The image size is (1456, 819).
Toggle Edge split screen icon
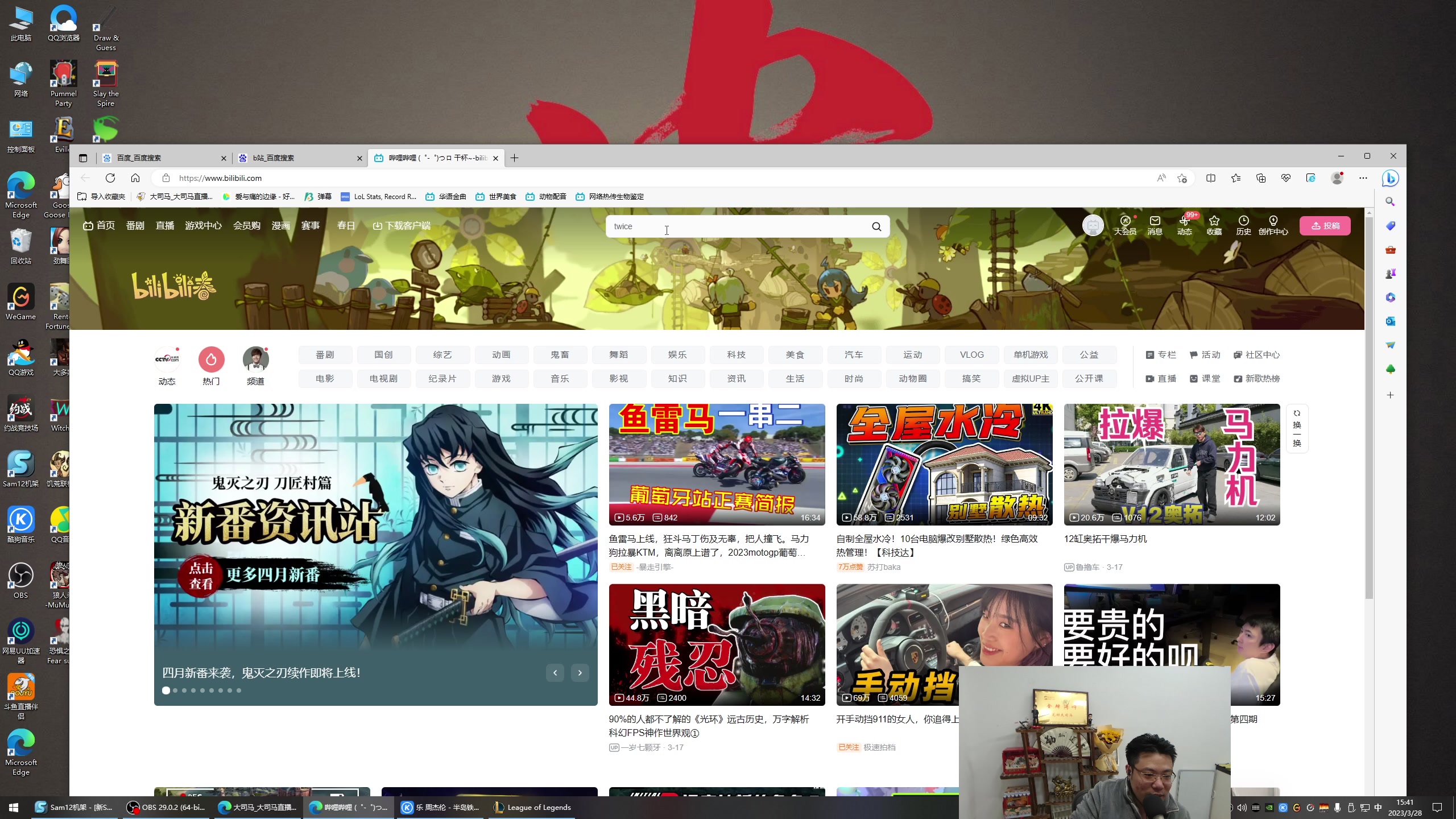[x=1211, y=178]
